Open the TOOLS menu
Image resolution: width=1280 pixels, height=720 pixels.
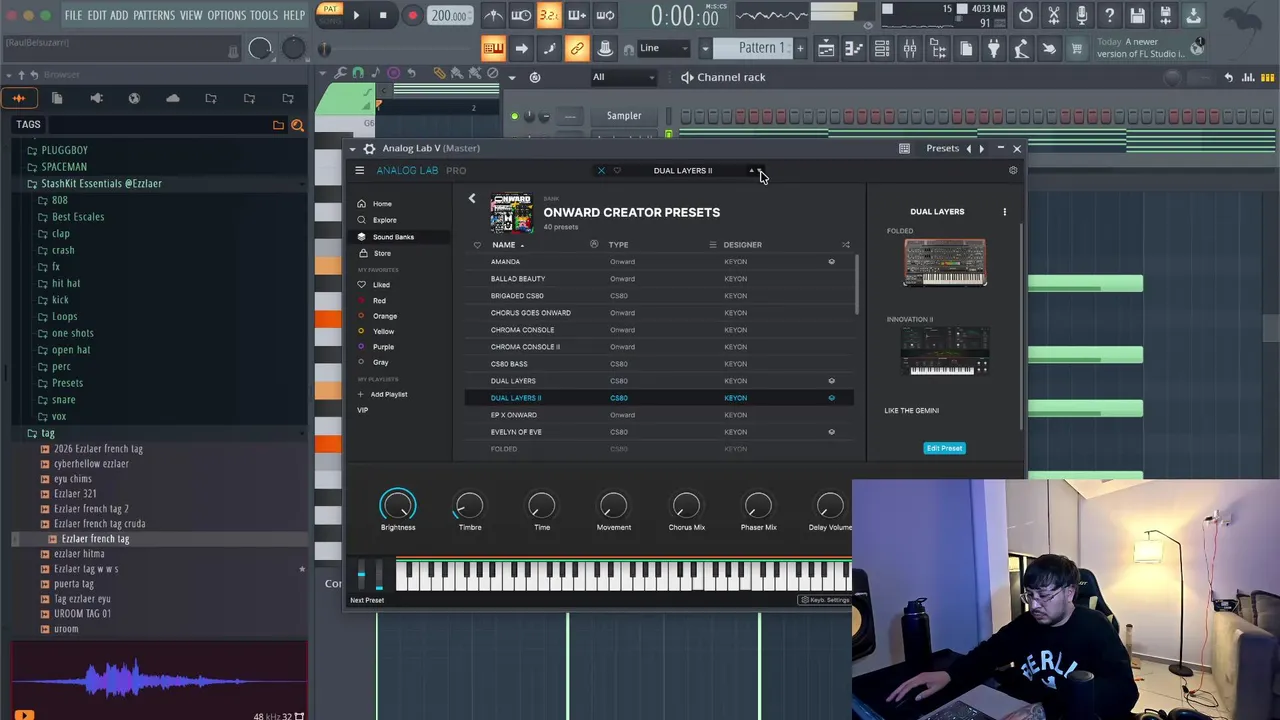click(x=264, y=15)
